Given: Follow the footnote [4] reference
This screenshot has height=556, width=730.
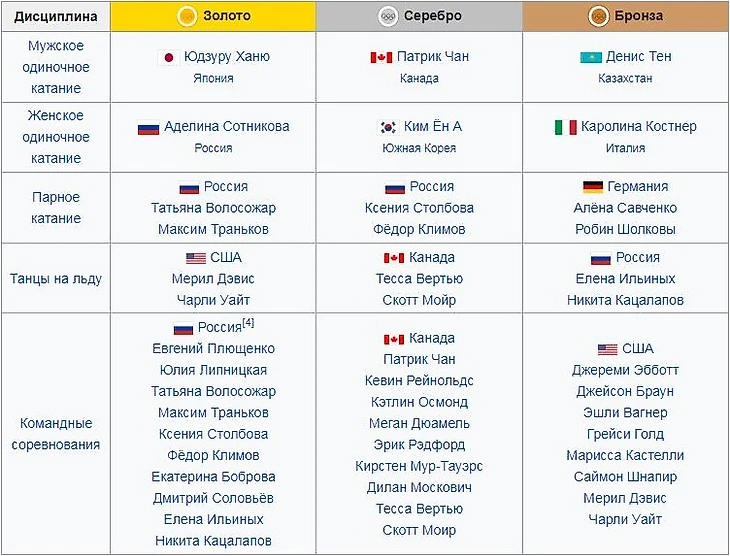Looking at the screenshot, I should coord(248,322).
